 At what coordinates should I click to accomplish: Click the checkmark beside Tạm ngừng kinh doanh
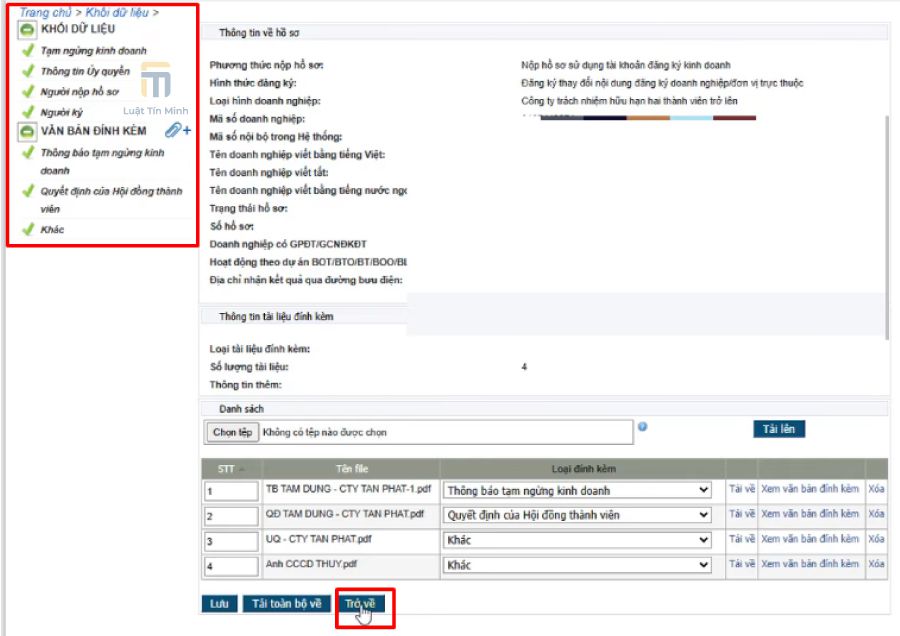[28, 50]
